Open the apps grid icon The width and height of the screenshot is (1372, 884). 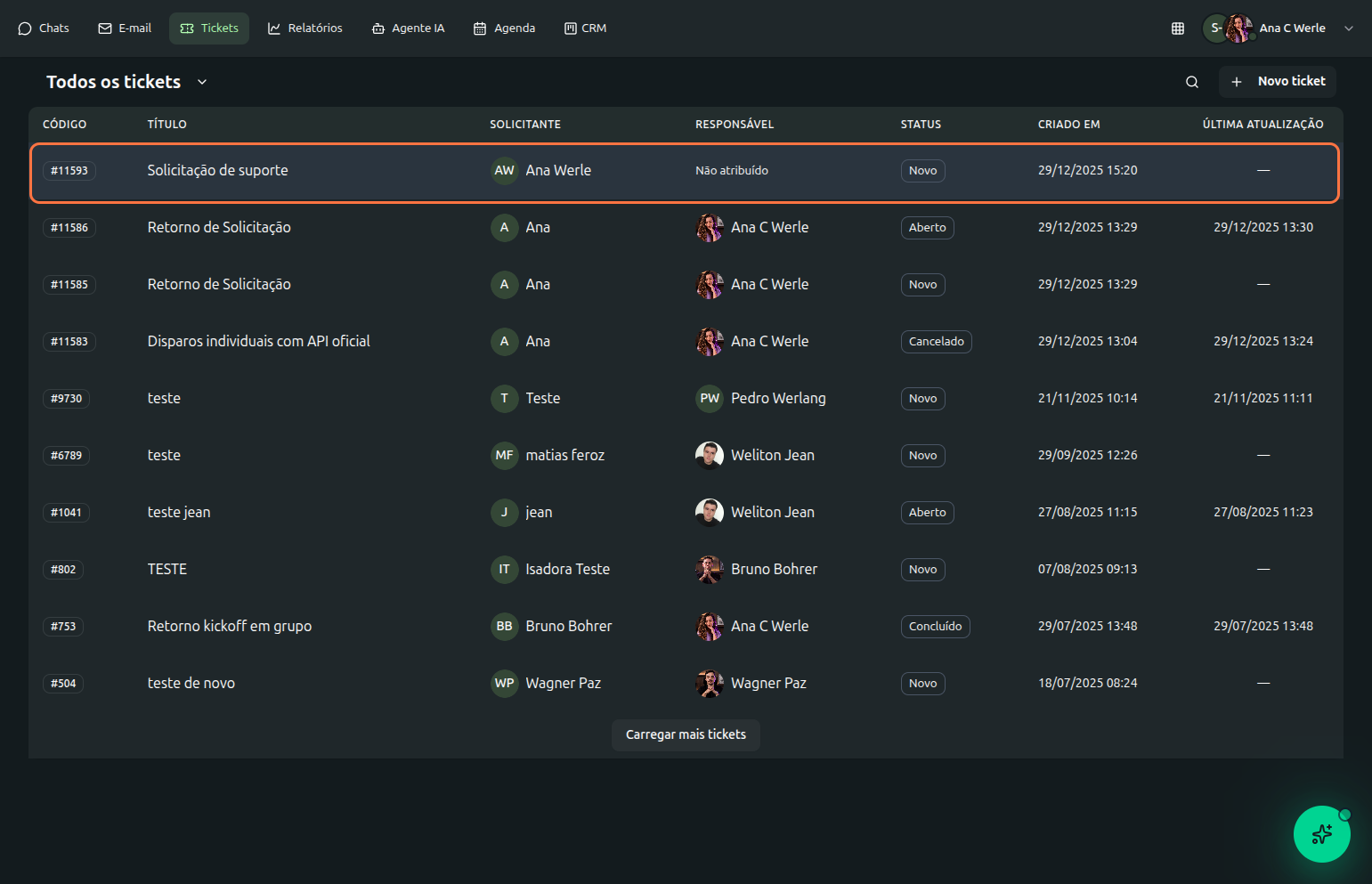[1177, 28]
